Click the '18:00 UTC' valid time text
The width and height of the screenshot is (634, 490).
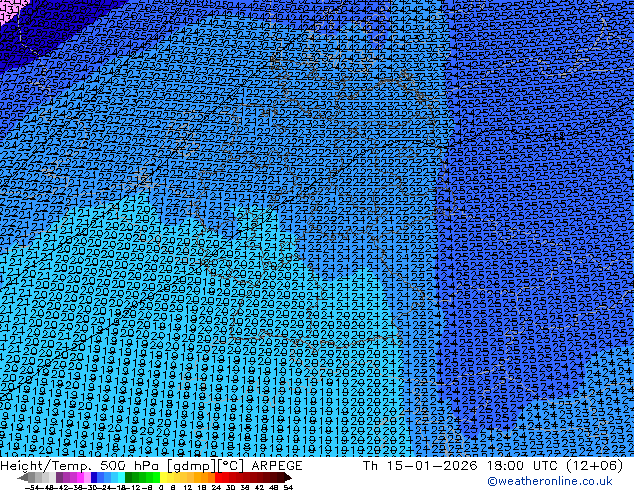pyautogui.click(x=524, y=466)
